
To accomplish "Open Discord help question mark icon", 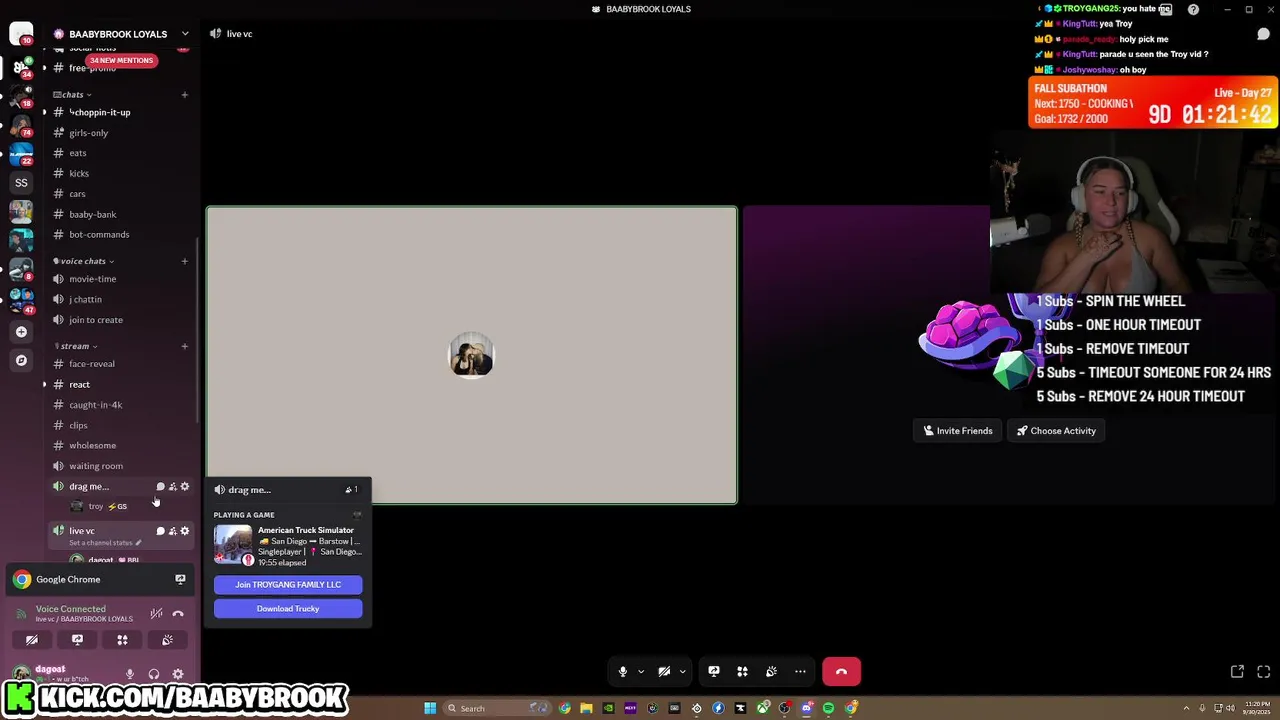I will coord(1193,9).
